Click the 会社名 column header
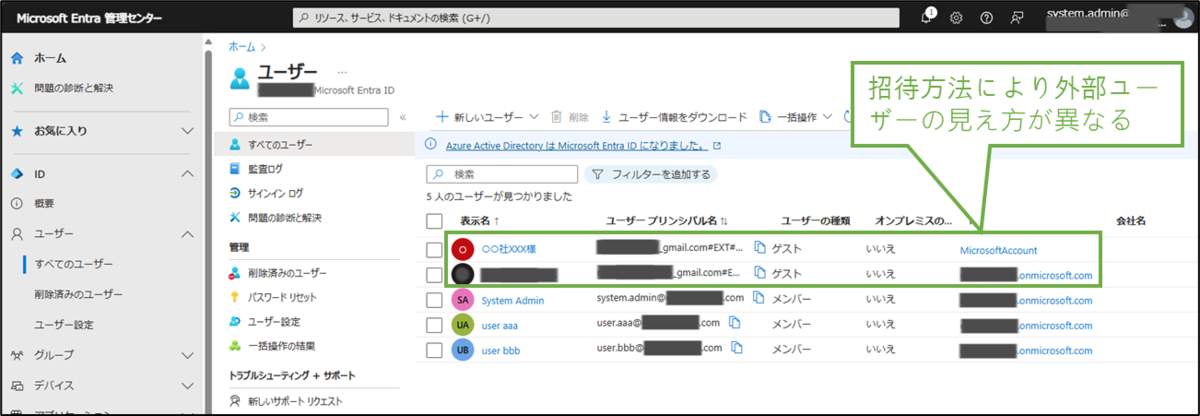Screen dimensions: 1200x416 (1130, 221)
